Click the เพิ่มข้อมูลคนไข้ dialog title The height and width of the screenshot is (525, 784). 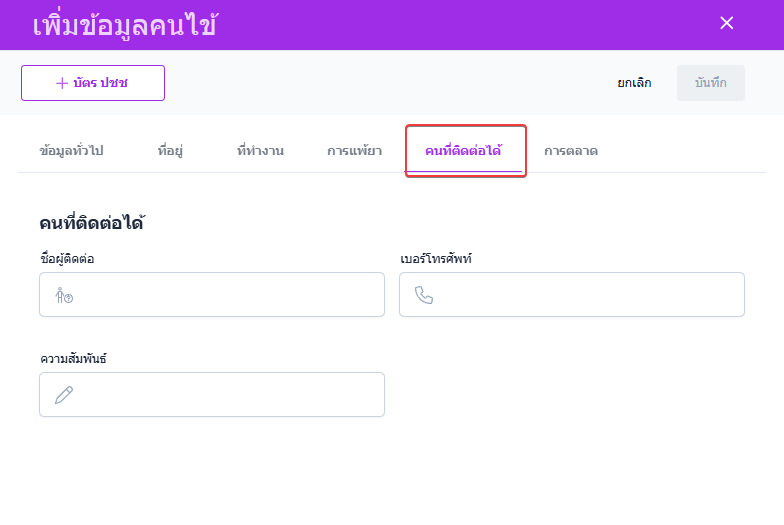pyautogui.click(x=125, y=25)
